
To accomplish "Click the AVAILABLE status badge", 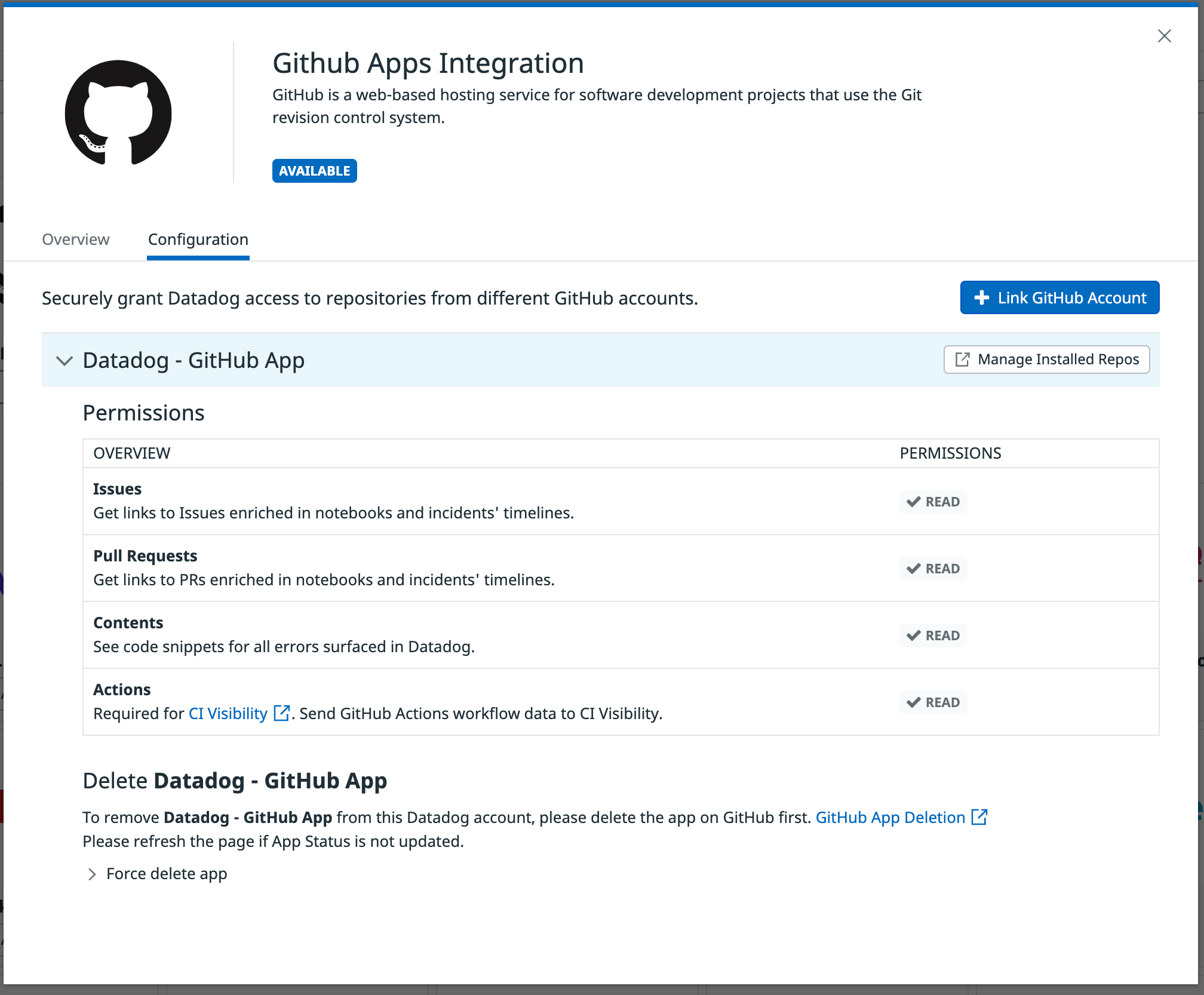I will pyautogui.click(x=314, y=171).
